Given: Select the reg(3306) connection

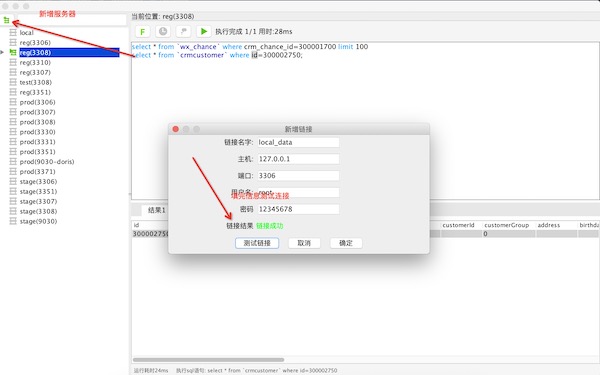Looking at the screenshot, I should tap(35, 42).
